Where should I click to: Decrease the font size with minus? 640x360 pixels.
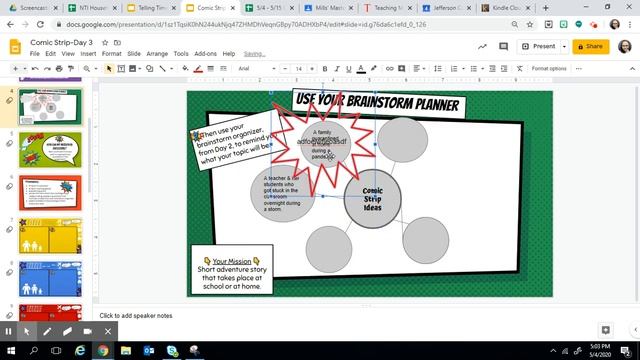pos(285,69)
